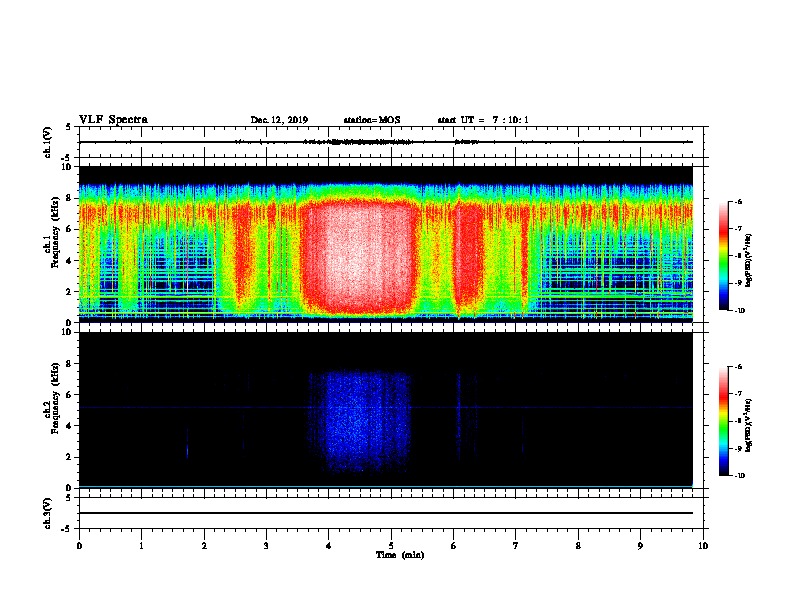This screenshot has width=792, height=612.
Task: Select the "start UT = 7:10:1" text
Action: point(483,120)
